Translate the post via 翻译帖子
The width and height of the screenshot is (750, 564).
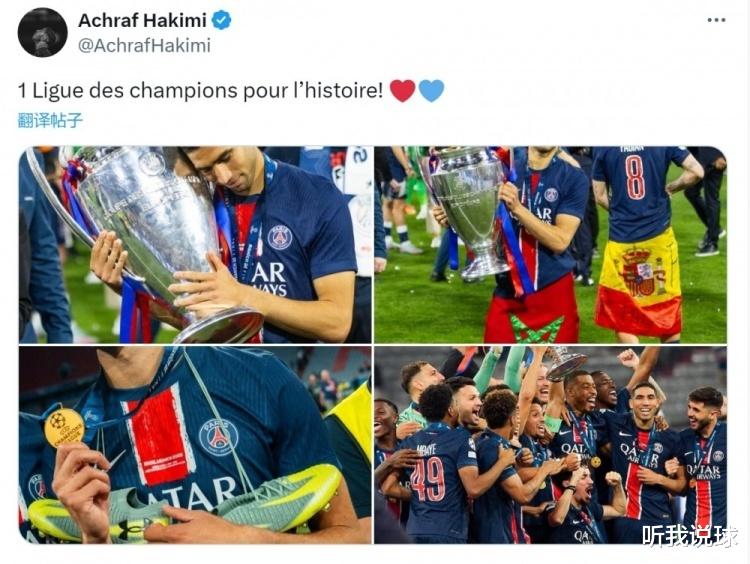50,120
